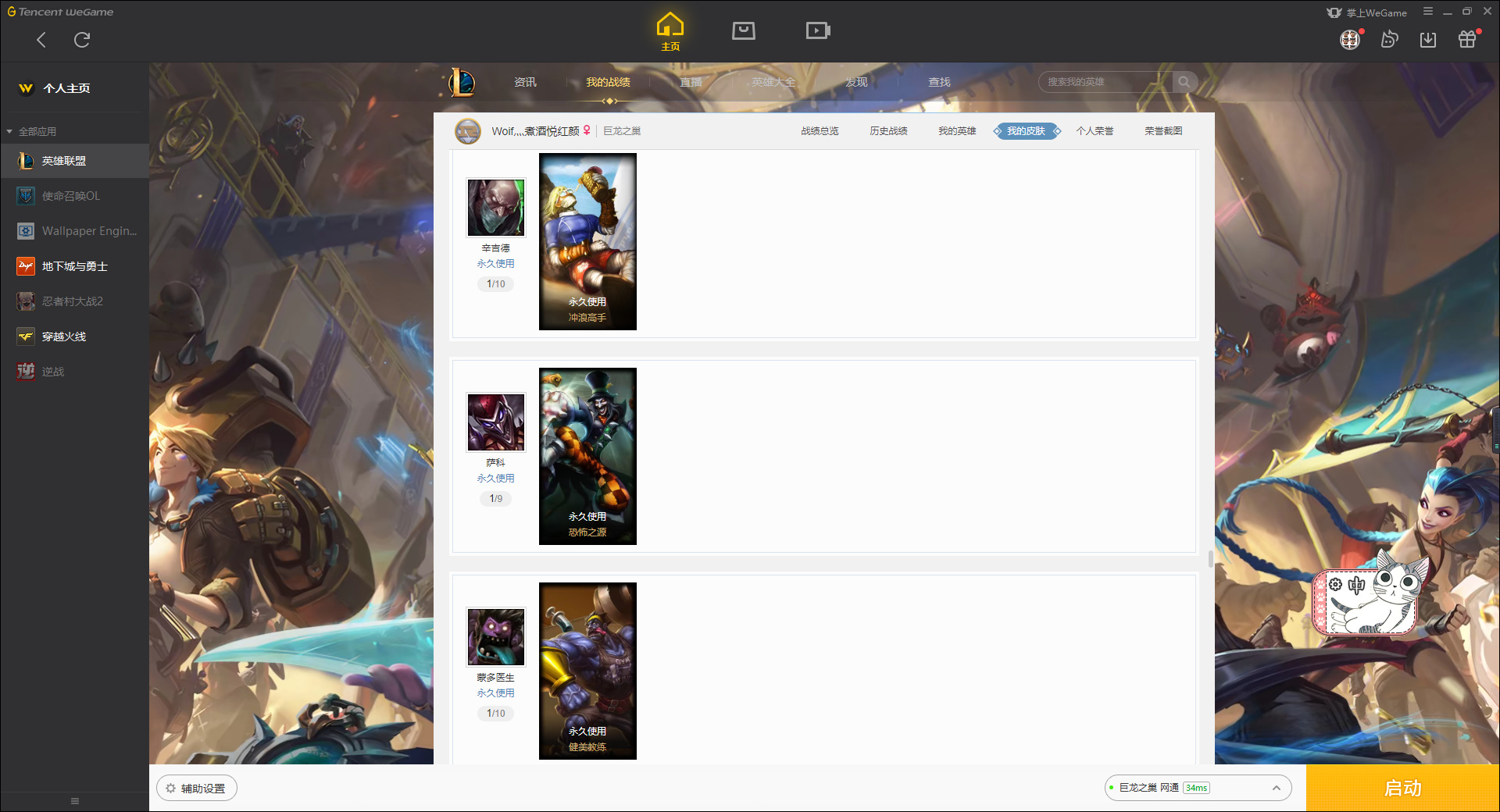
Task: Open the friends chat icon
Action: point(1389,40)
